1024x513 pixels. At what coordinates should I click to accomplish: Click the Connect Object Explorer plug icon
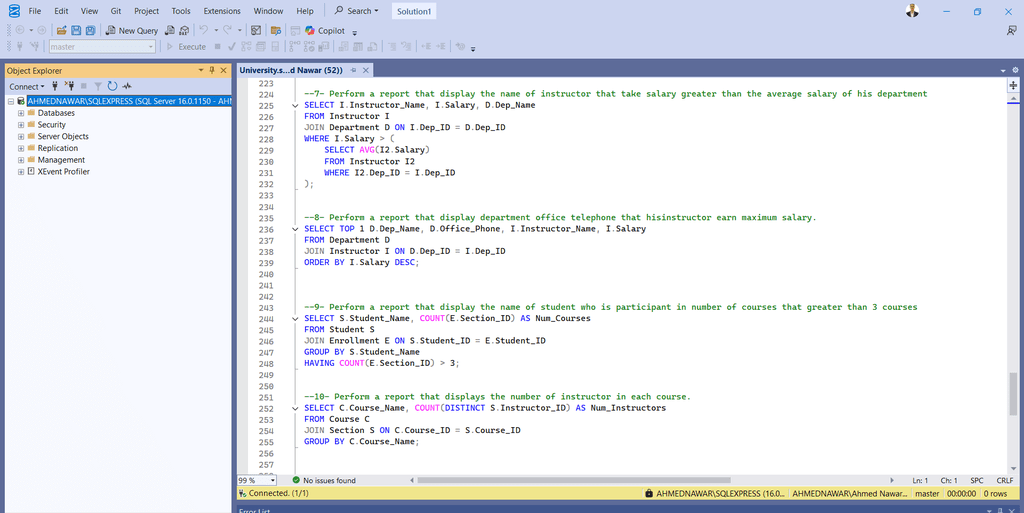pyautogui.click(x=55, y=86)
